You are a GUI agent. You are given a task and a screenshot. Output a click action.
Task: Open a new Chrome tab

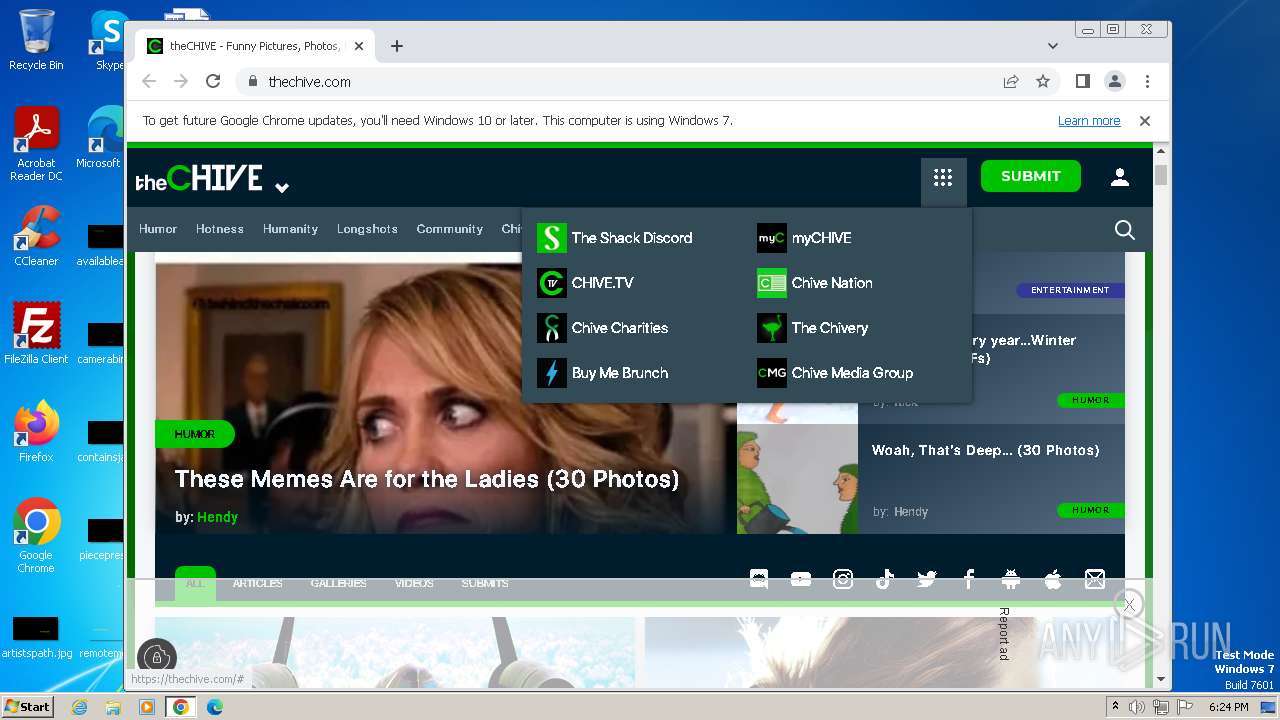tap(397, 46)
